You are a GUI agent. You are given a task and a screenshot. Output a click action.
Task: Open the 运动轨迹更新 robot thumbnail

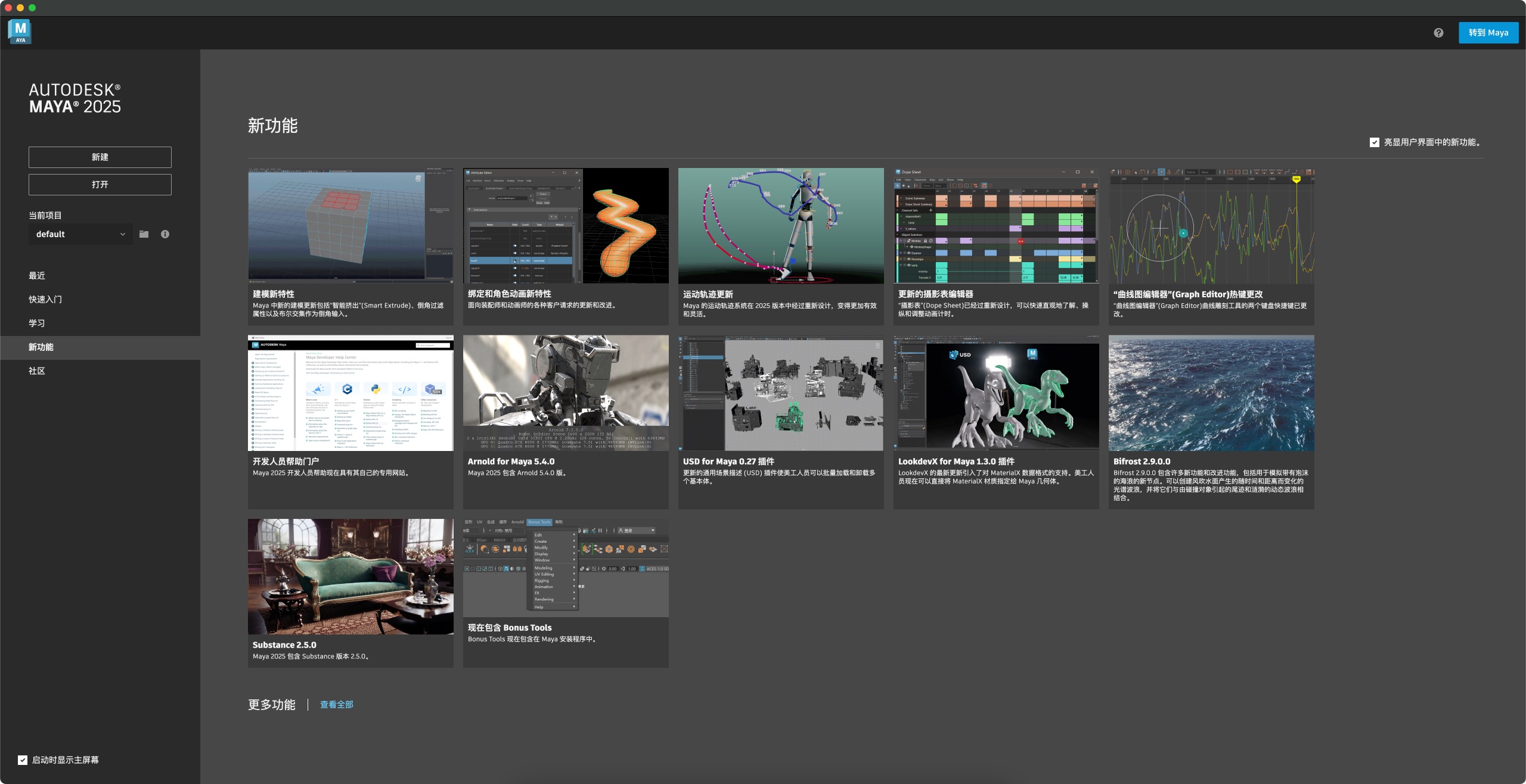781,226
